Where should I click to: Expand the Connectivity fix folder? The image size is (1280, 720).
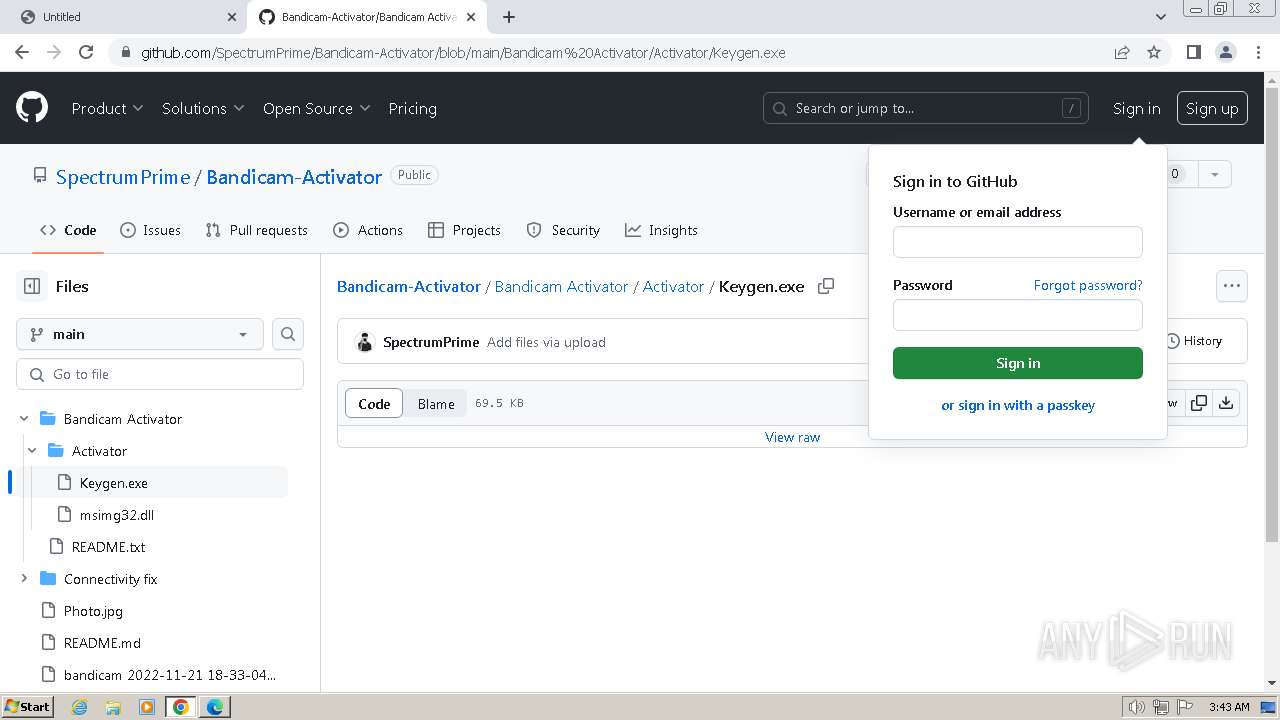[x=24, y=579]
